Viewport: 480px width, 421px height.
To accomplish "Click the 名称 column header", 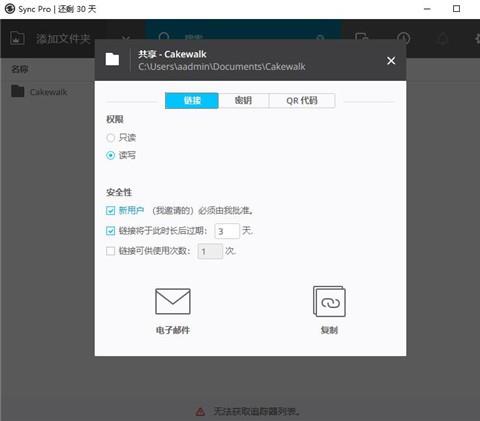I will tap(20, 69).
